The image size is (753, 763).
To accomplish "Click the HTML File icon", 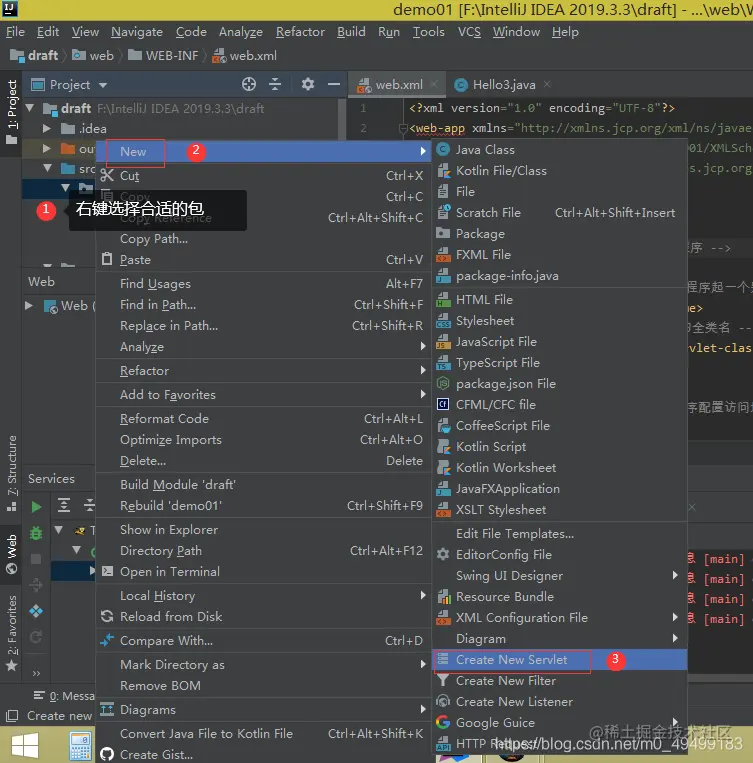I will (443, 299).
